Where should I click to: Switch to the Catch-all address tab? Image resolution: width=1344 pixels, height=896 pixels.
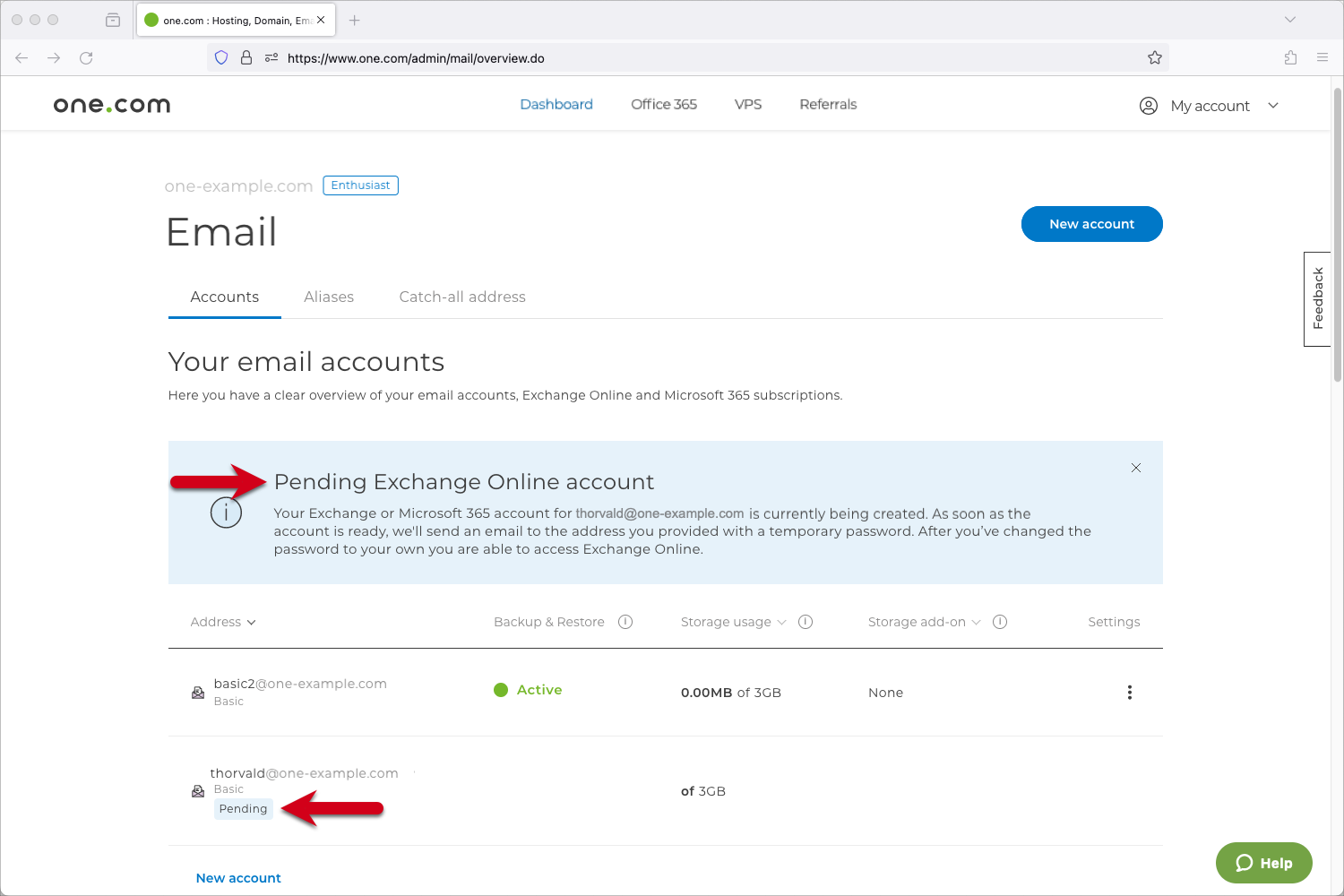(x=462, y=297)
